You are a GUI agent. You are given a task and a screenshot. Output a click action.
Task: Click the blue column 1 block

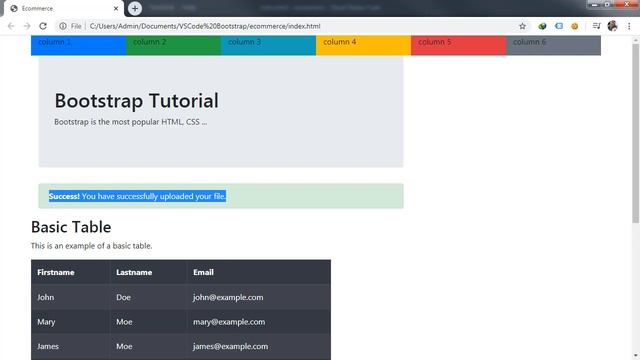(78, 45)
